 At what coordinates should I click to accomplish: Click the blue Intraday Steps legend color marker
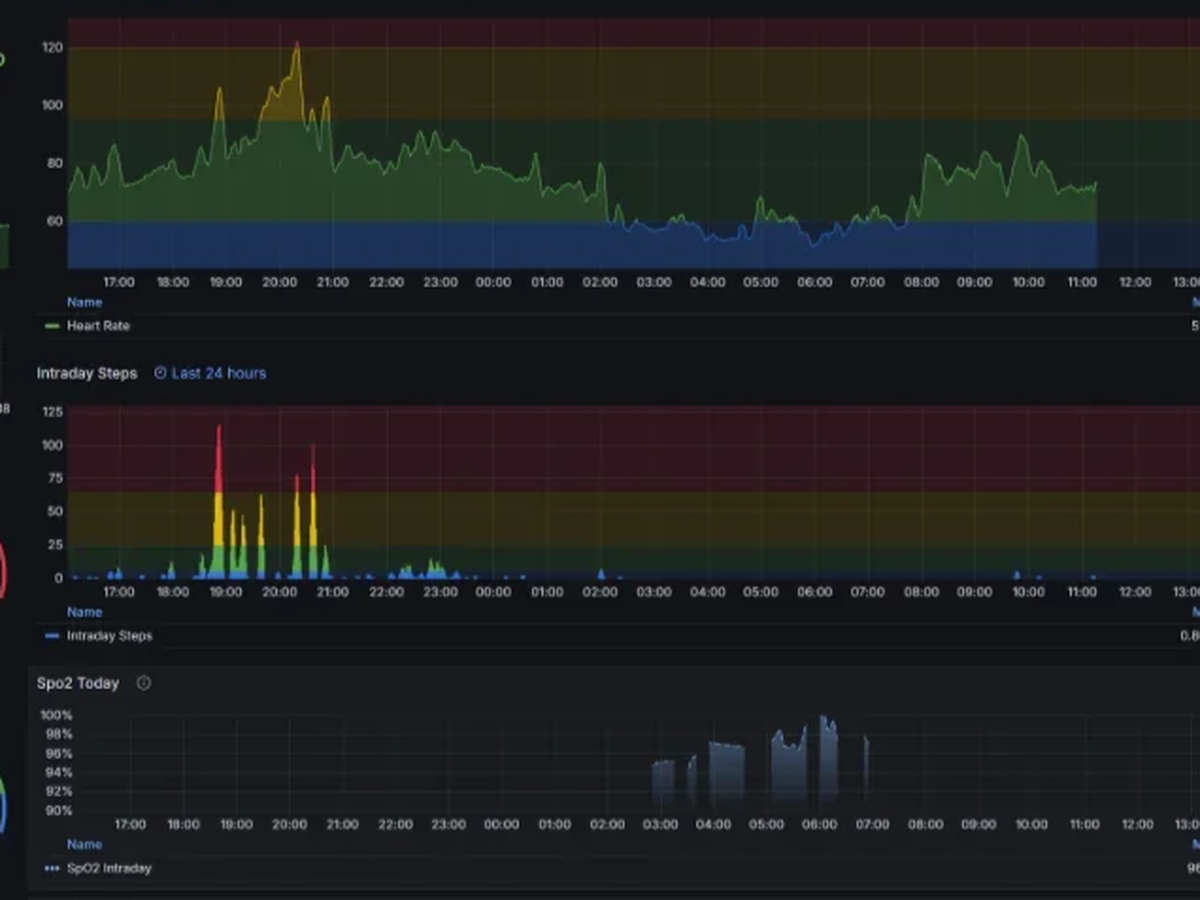pyautogui.click(x=52, y=636)
